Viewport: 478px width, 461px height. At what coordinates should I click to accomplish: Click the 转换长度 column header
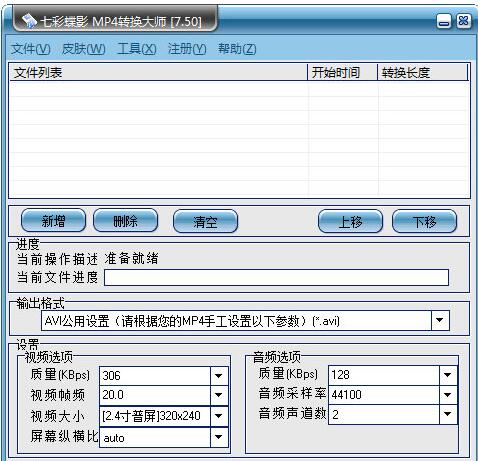[423, 72]
